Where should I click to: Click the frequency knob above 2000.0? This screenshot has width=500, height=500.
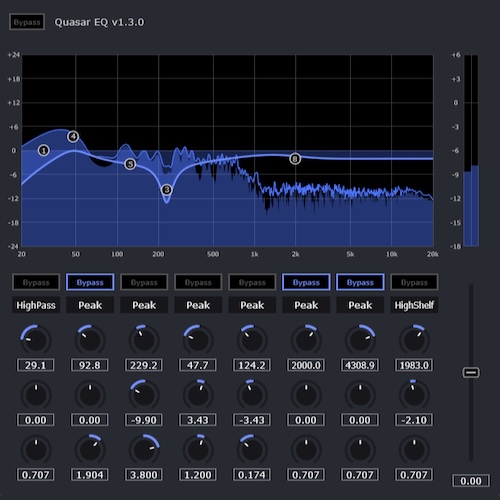point(306,340)
